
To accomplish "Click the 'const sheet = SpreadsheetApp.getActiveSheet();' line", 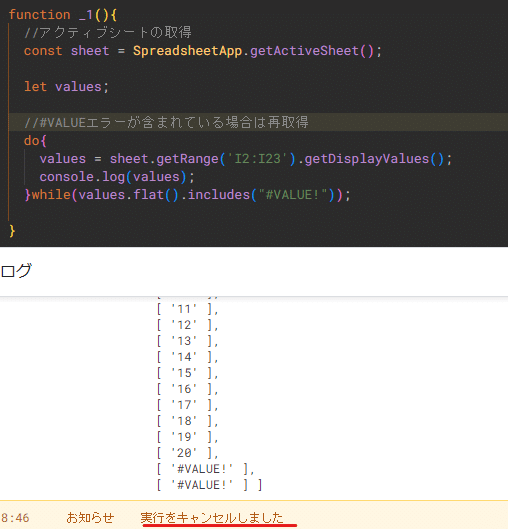I will [203, 51].
